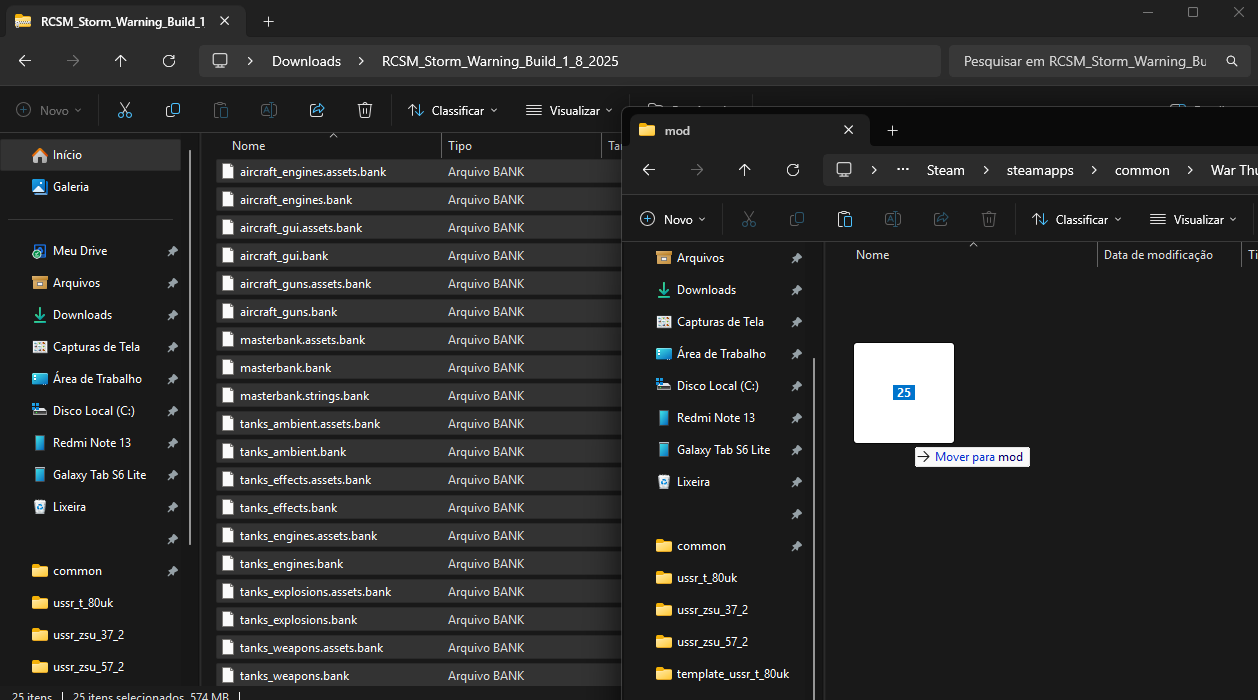Add a new tab in the mod window
Screen dimensions: 1258x700
[893, 130]
